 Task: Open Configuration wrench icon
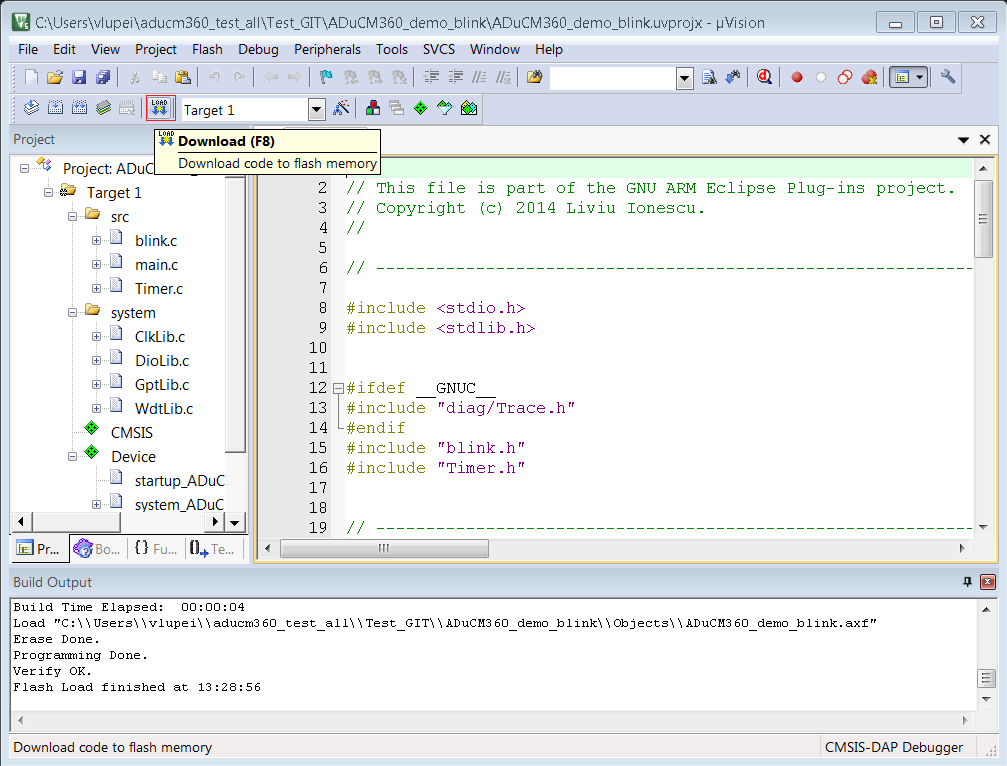pos(947,77)
